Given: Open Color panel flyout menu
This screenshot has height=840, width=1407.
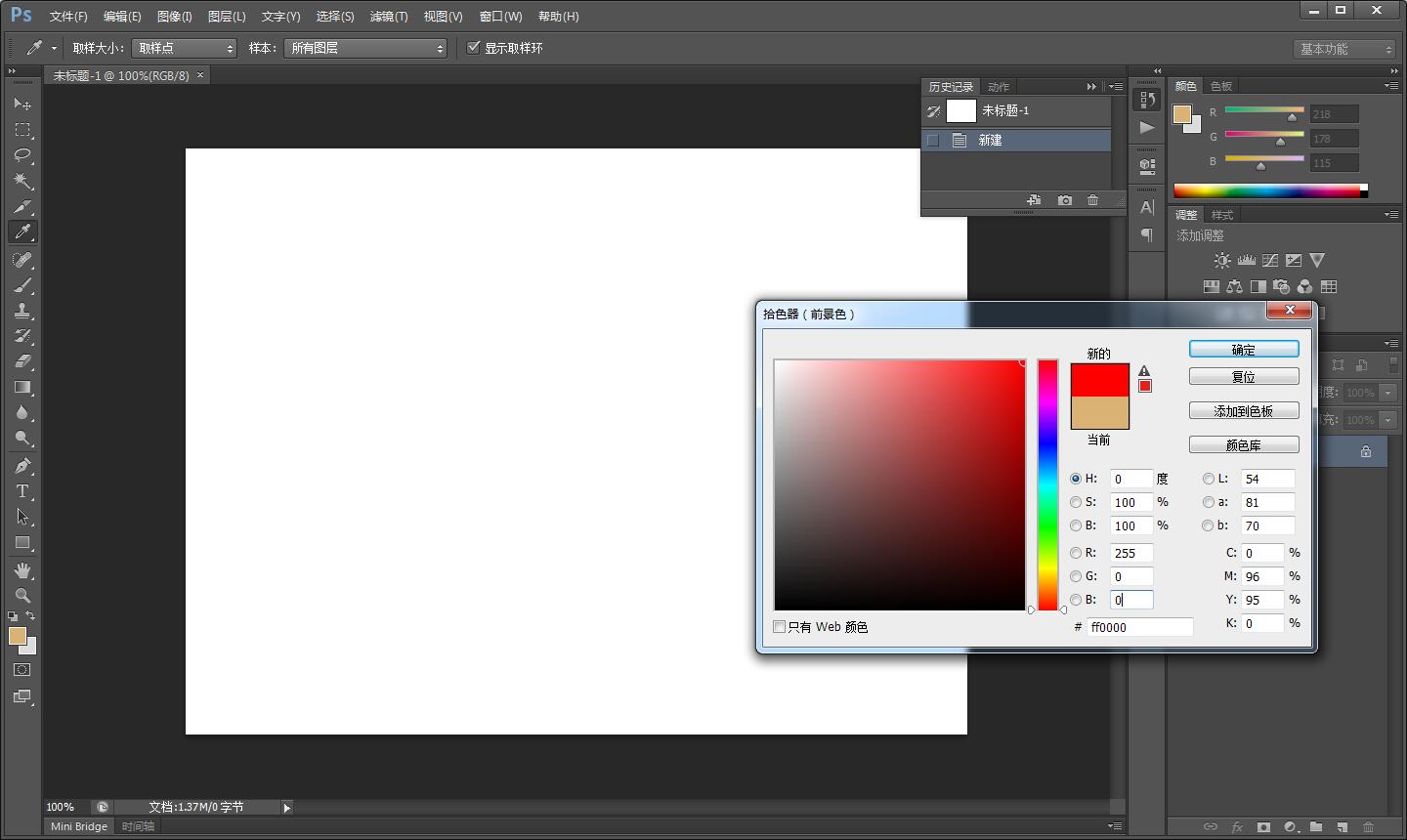Looking at the screenshot, I should 1391,86.
